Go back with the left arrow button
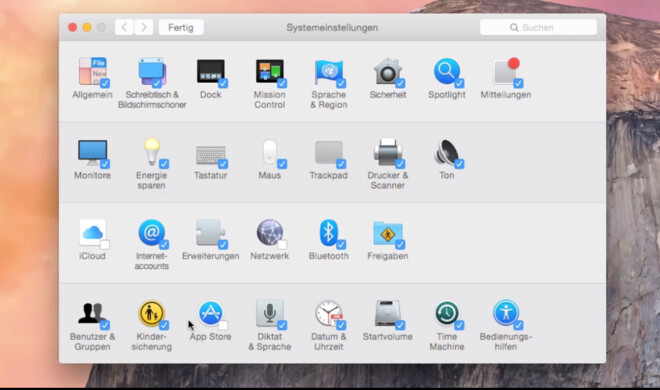 click(x=124, y=27)
